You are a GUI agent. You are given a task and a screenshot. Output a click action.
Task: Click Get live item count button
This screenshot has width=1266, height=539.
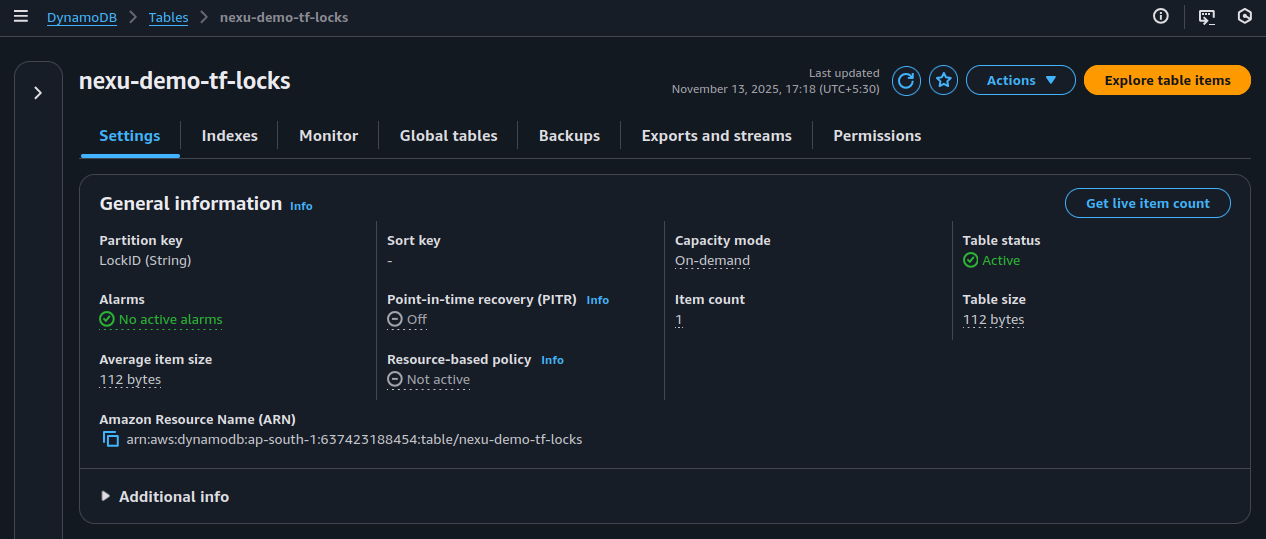coord(1148,203)
